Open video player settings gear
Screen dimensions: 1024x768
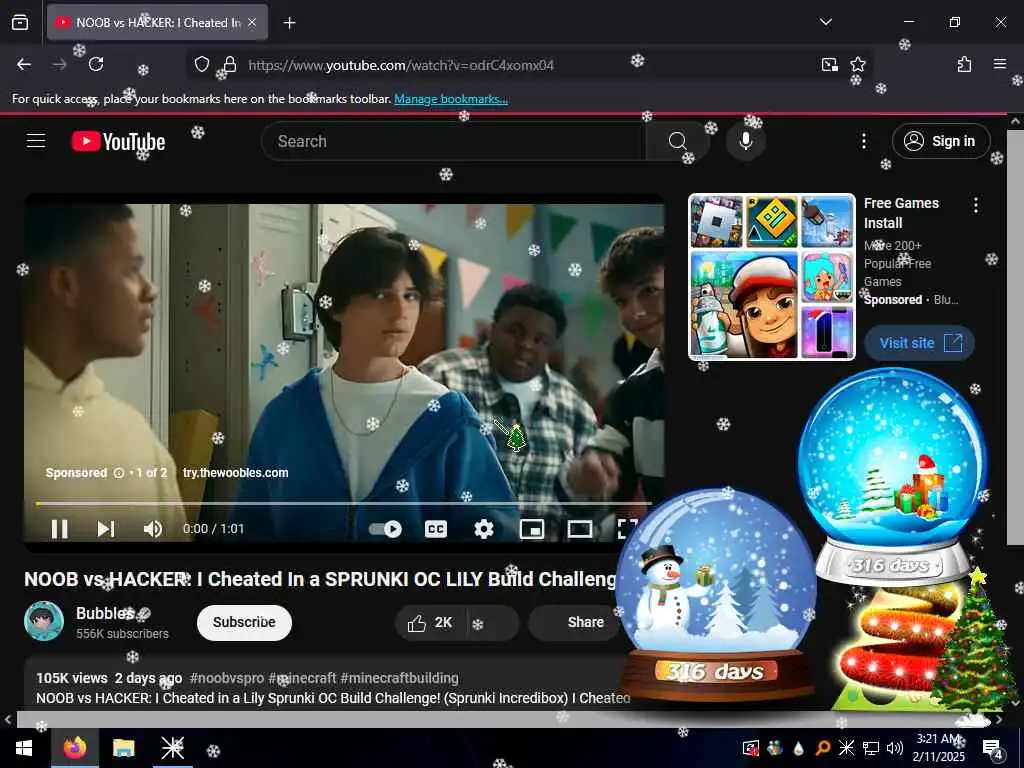click(483, 528)
